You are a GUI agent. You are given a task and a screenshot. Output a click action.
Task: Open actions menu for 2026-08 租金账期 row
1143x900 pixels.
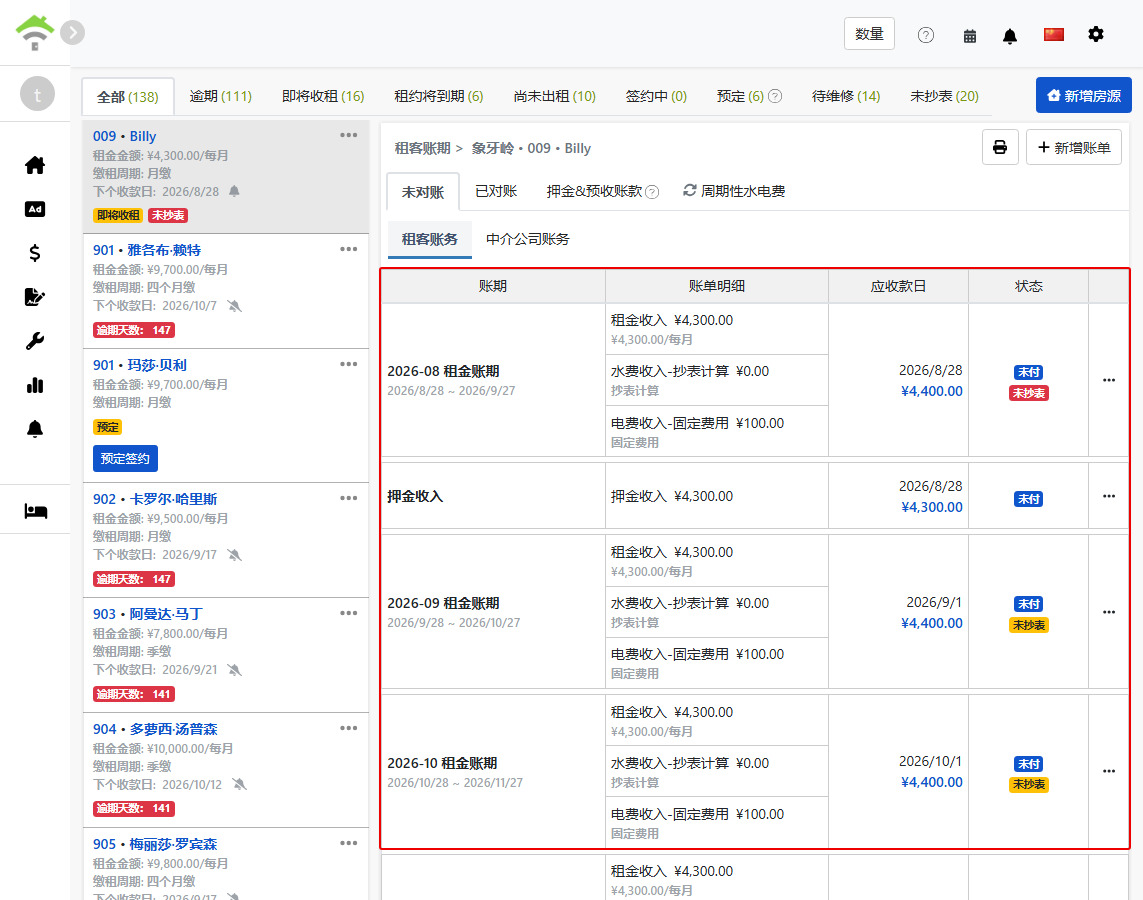[x=1109, y=380]
